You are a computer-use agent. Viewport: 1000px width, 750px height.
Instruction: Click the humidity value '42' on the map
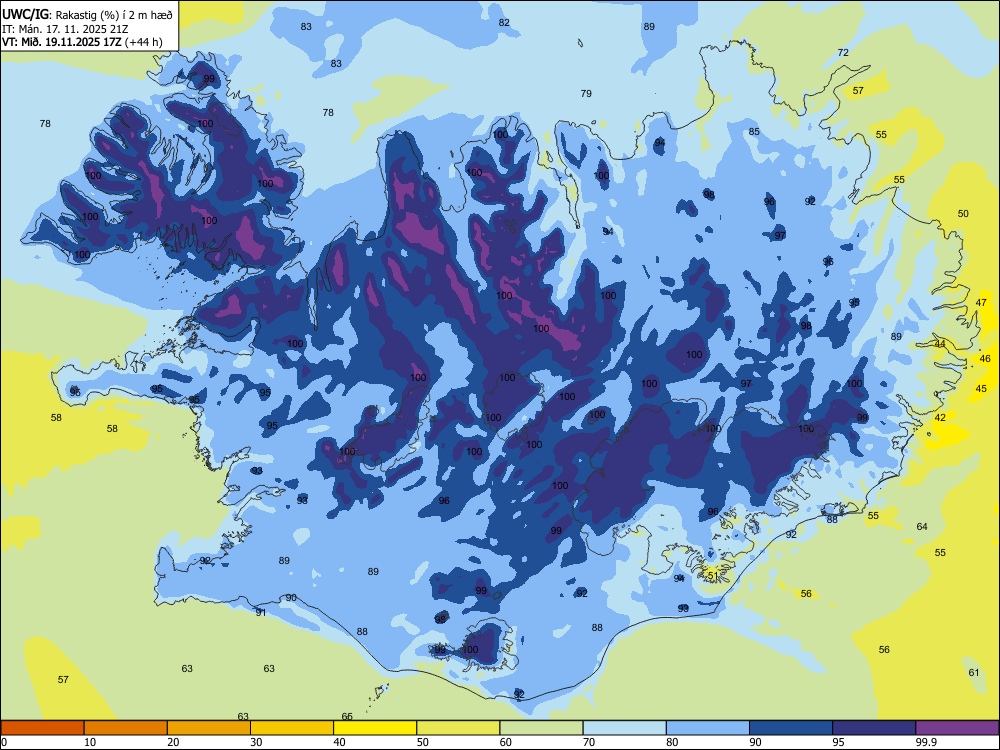[940, 417]
